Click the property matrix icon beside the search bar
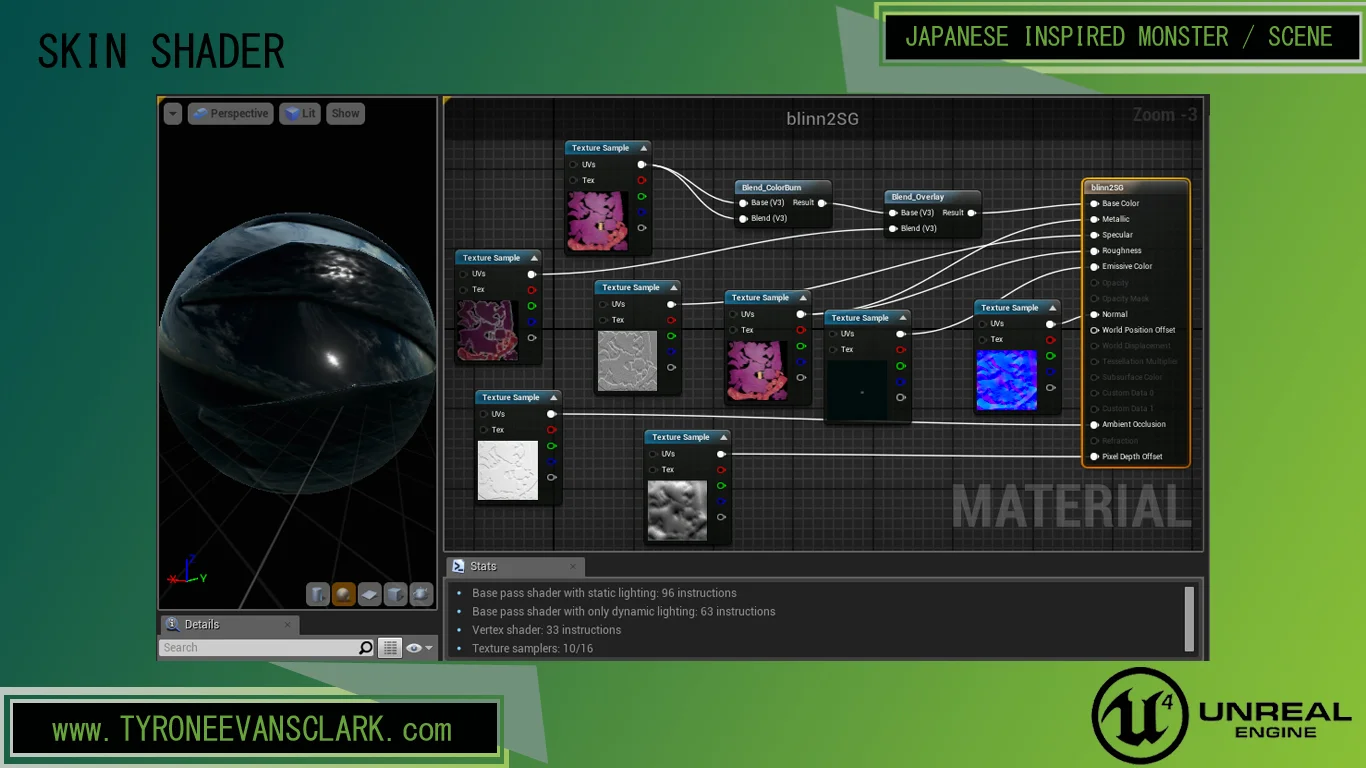 pos(390,647)
